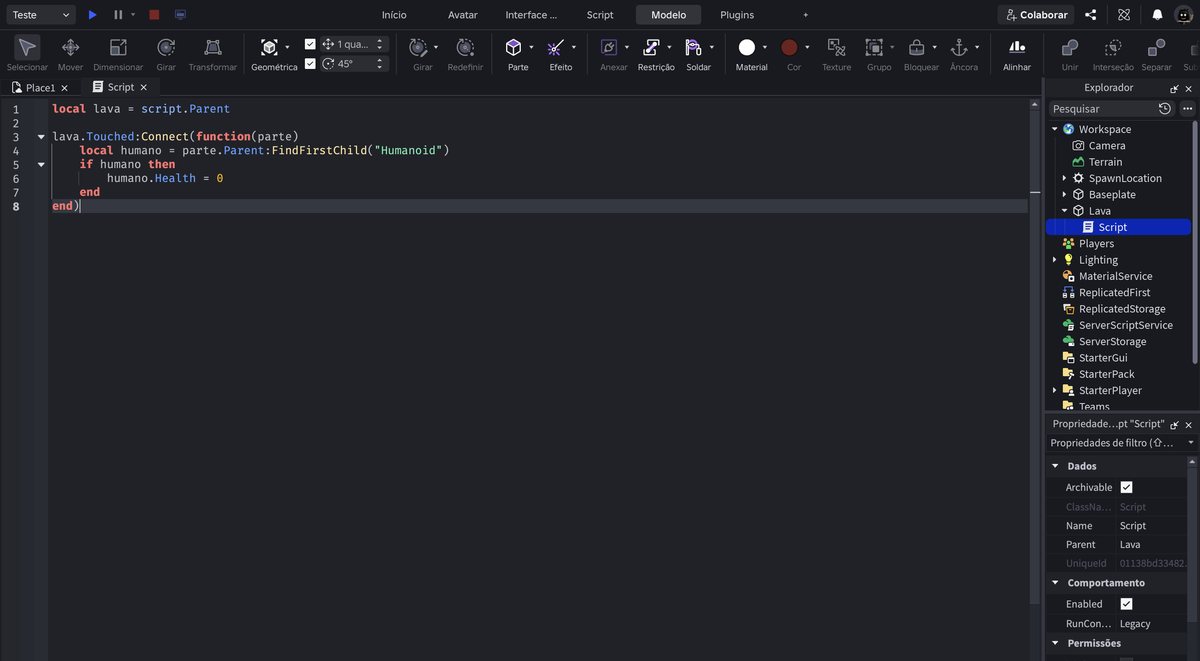Open the Alinhar align tool

(1017, 47)
